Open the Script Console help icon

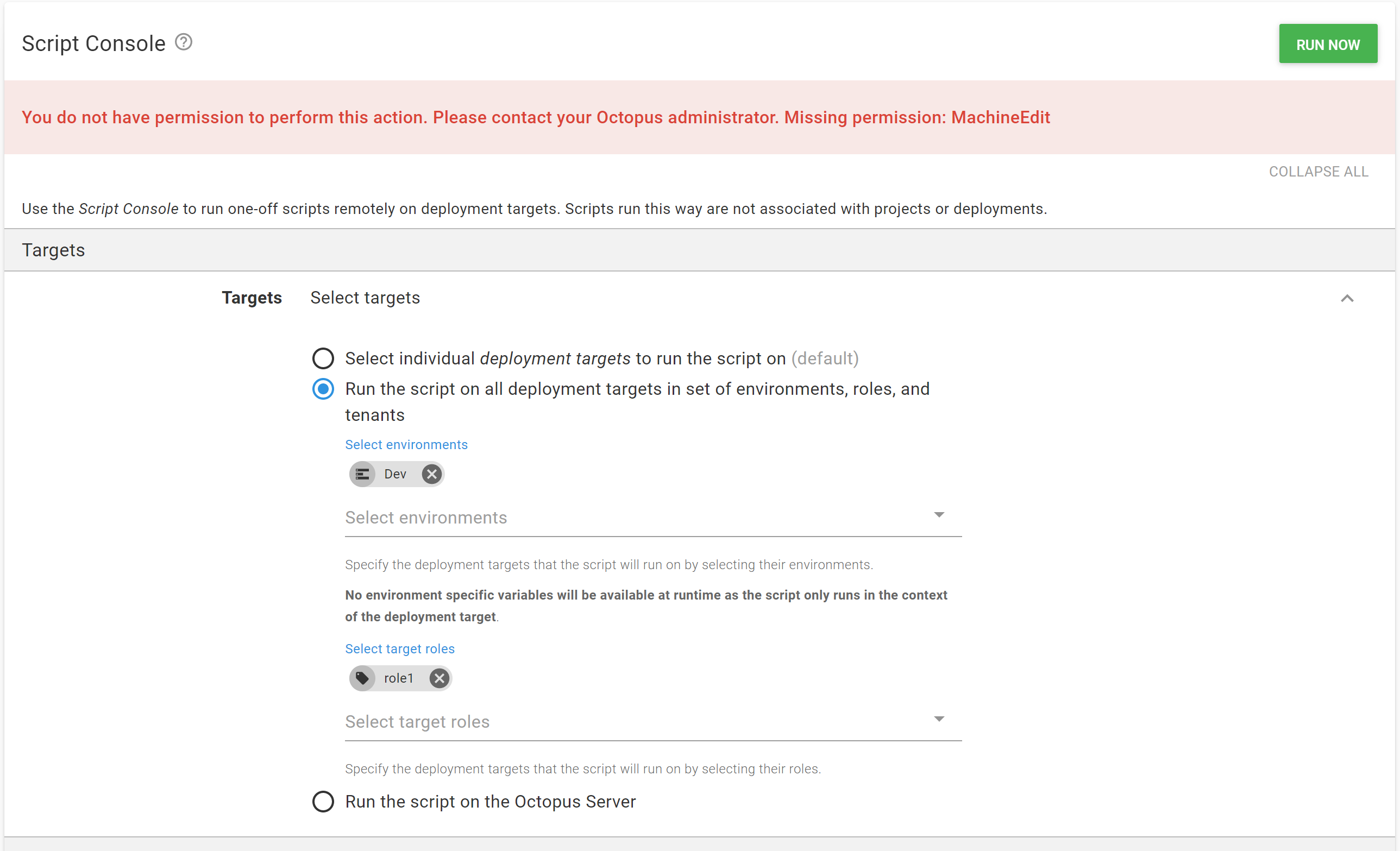(x=183, y=41)
